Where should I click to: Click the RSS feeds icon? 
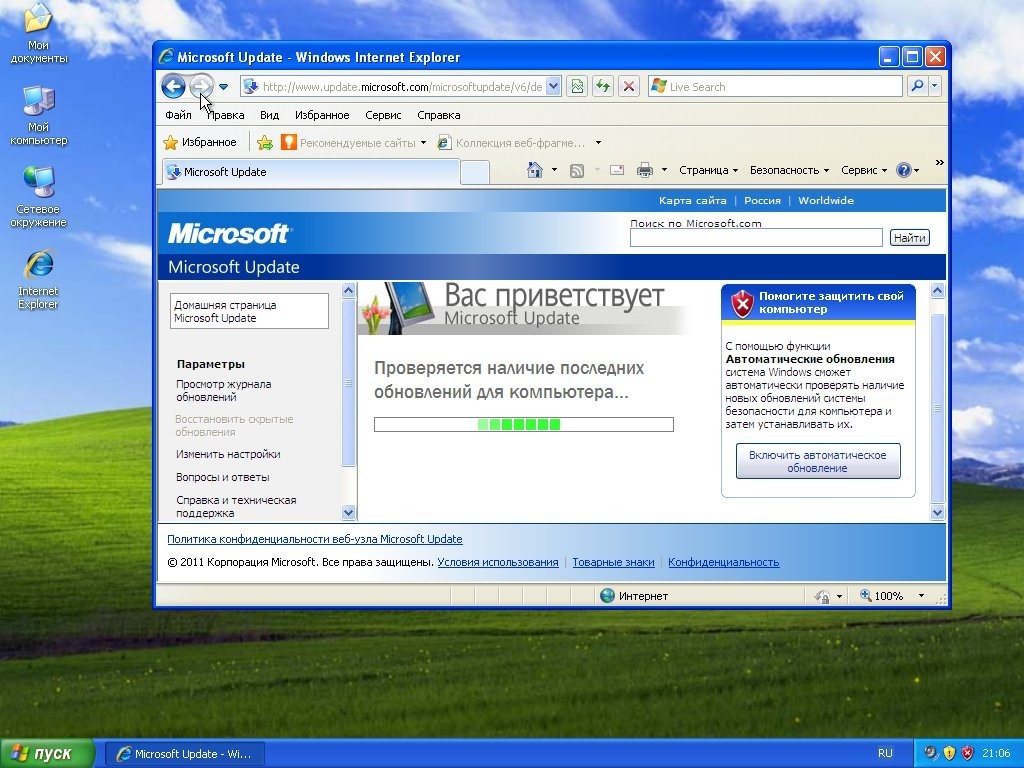(577, 171)
